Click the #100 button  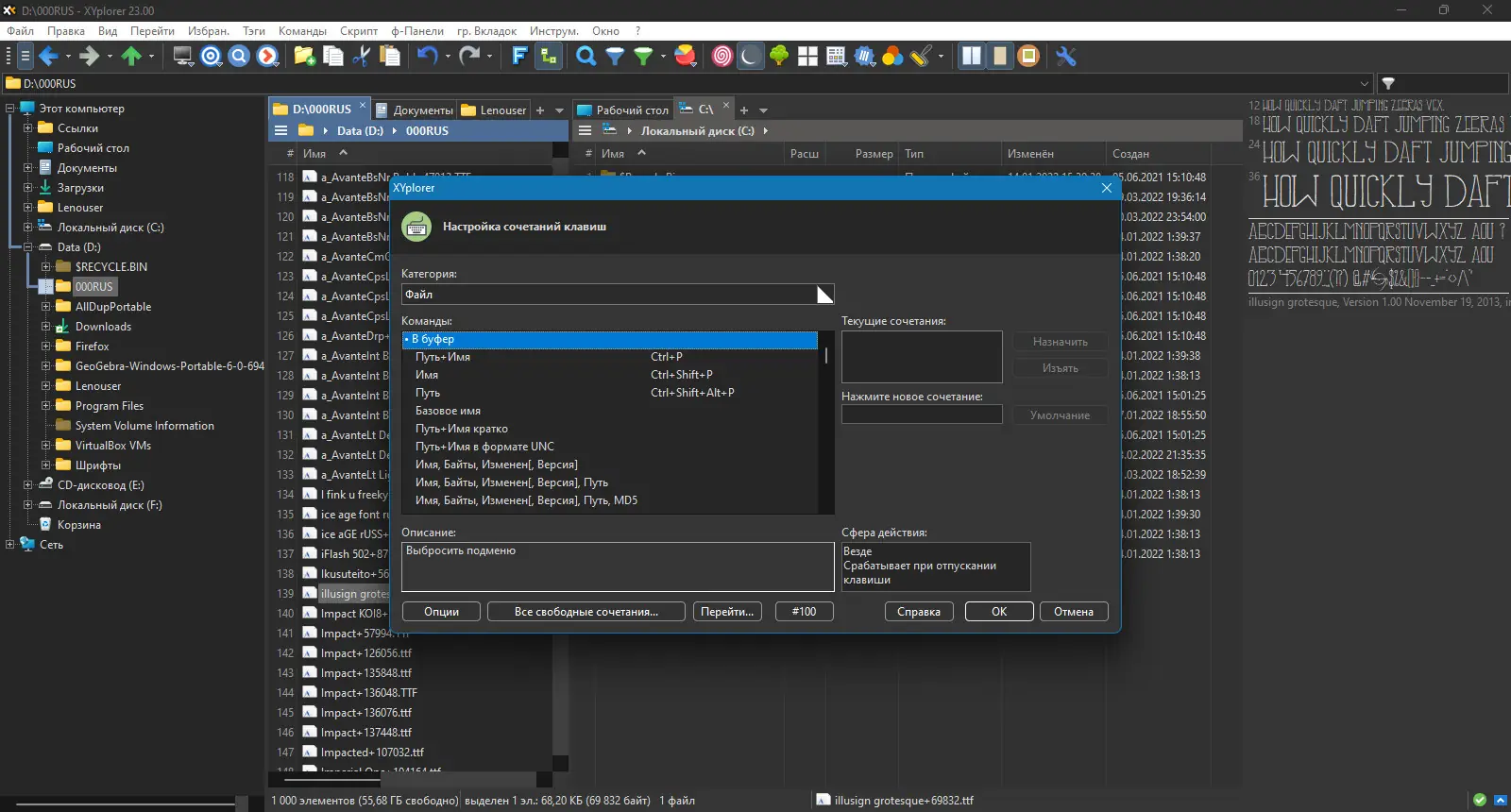805,612
